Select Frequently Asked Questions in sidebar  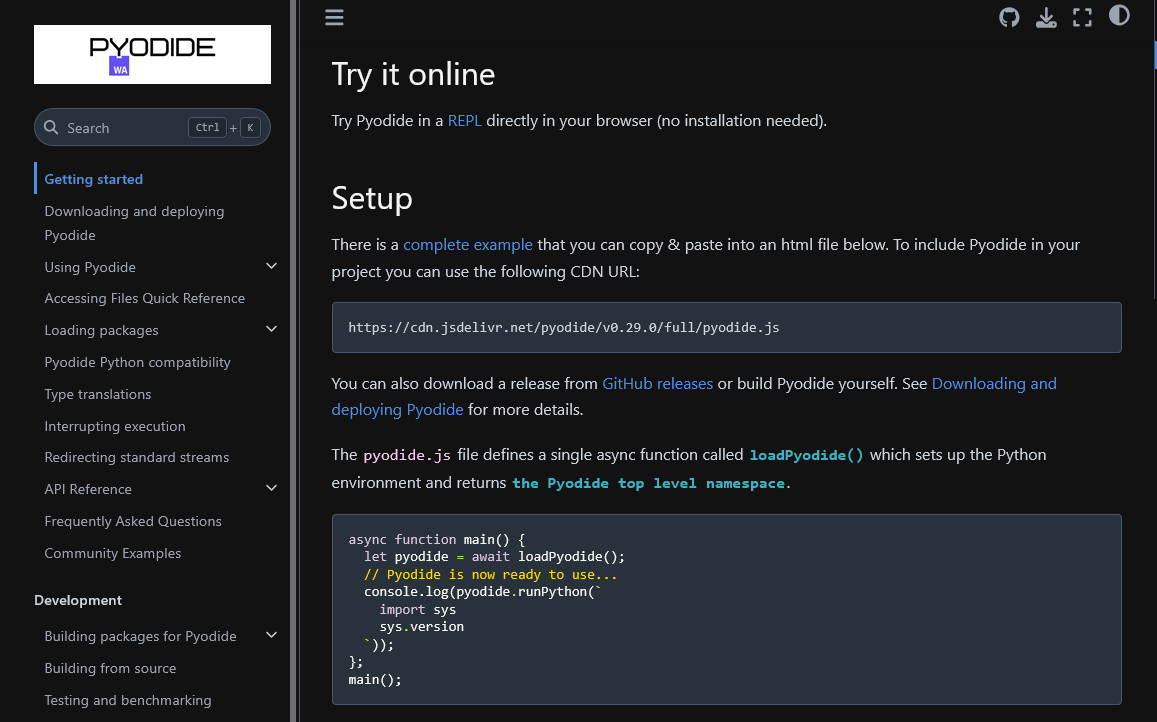tap(132, 521)
